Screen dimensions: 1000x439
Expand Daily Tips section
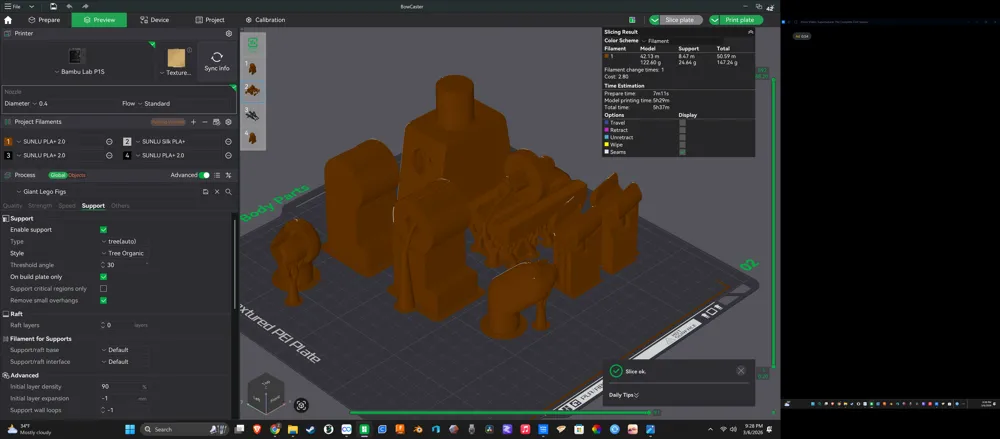(x=624, y=395)
